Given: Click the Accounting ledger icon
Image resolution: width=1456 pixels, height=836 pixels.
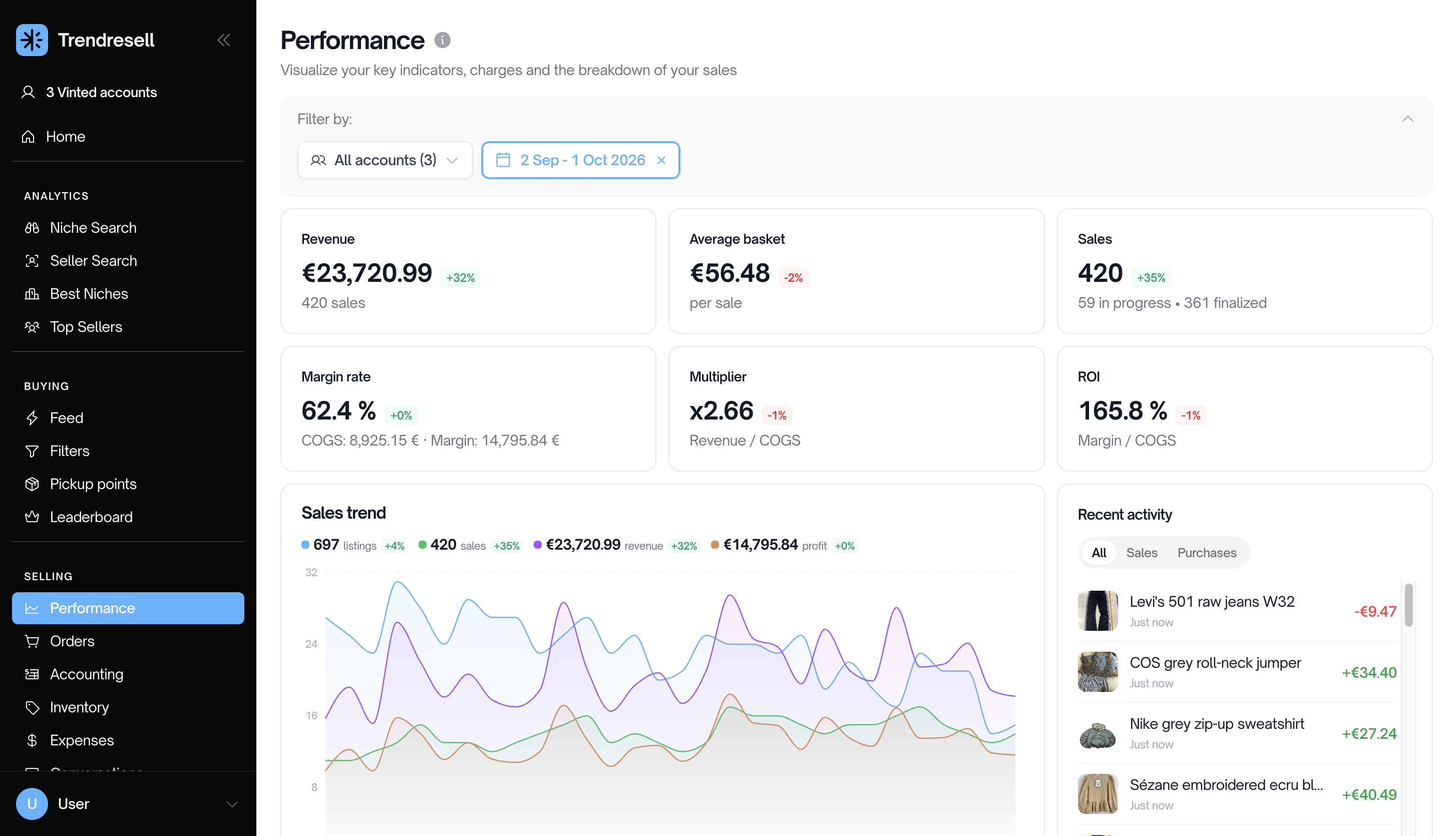Looking at the screenshot, I should point(32,674).
